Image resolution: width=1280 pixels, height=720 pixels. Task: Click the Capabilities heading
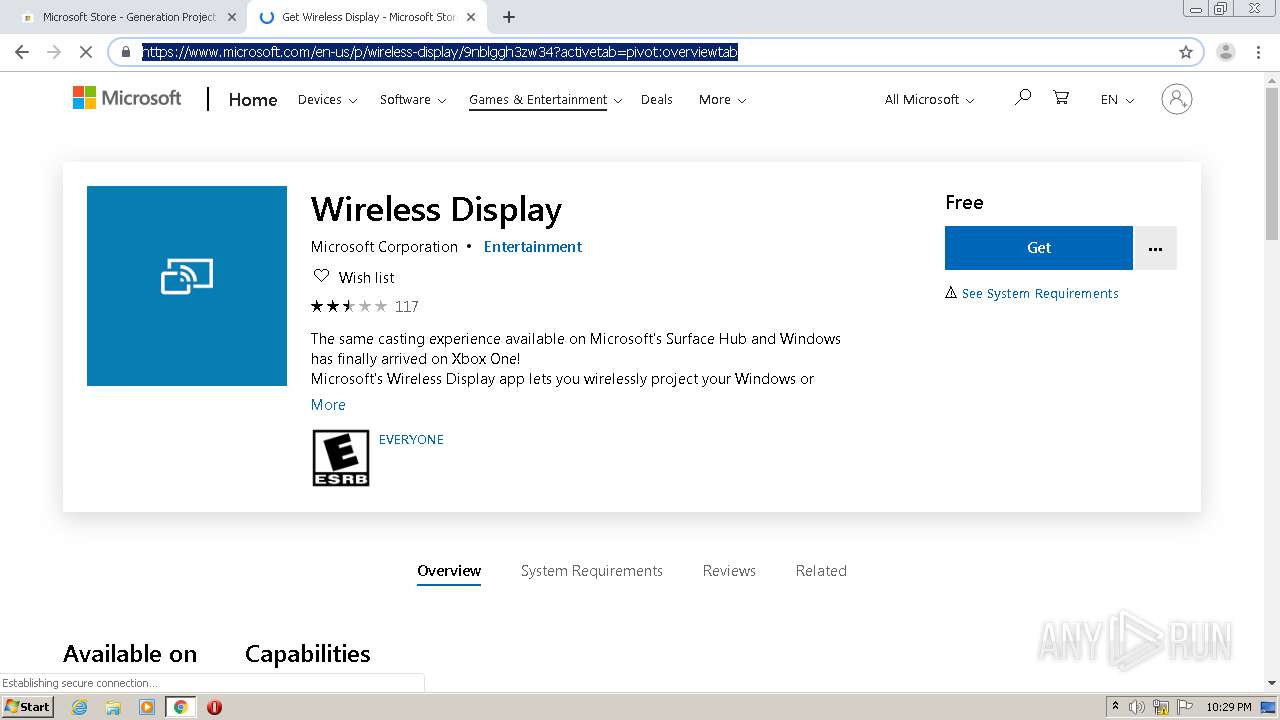(308, 654)
